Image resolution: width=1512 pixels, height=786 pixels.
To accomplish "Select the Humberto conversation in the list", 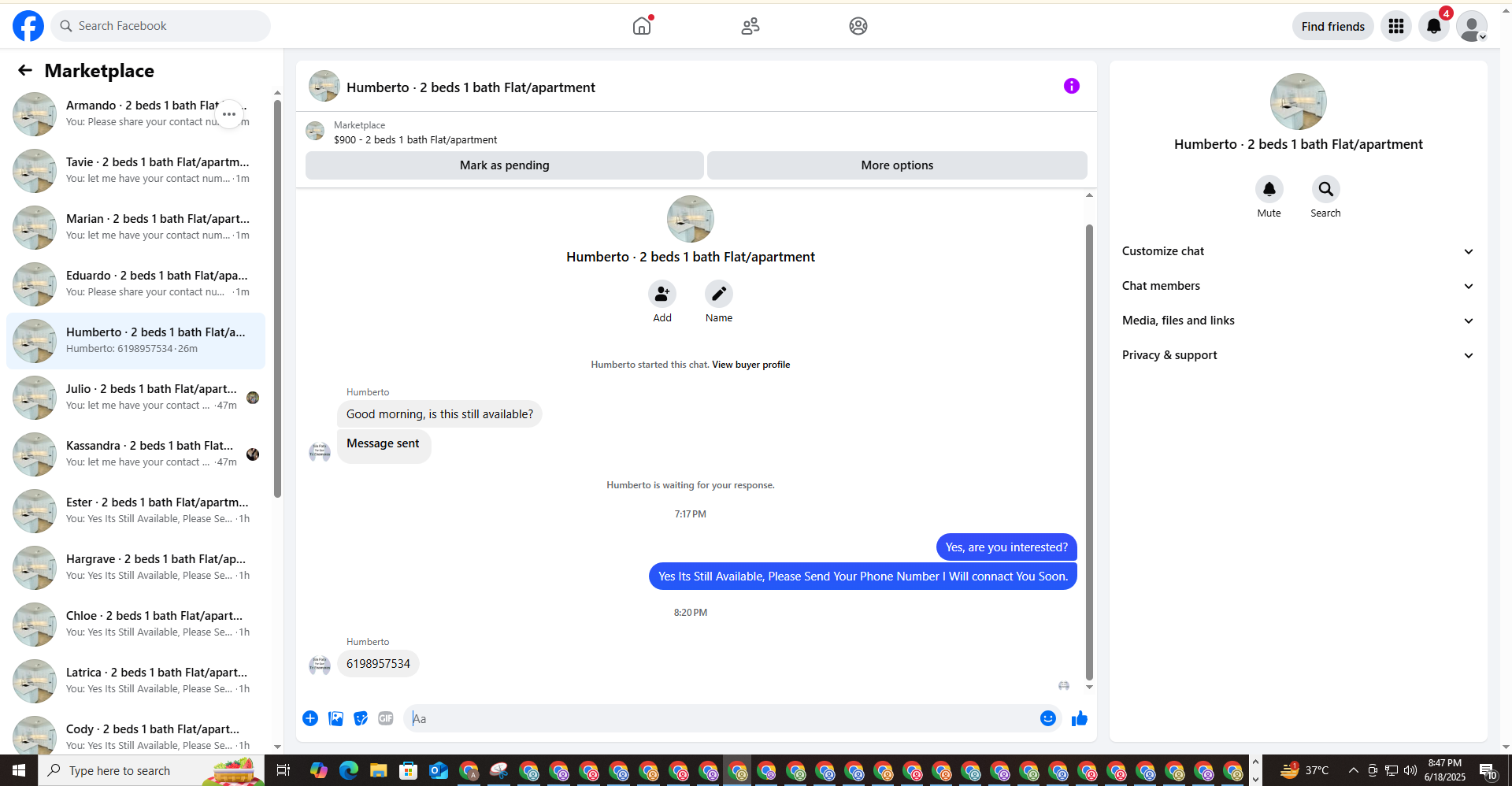I will coord(135,341).
